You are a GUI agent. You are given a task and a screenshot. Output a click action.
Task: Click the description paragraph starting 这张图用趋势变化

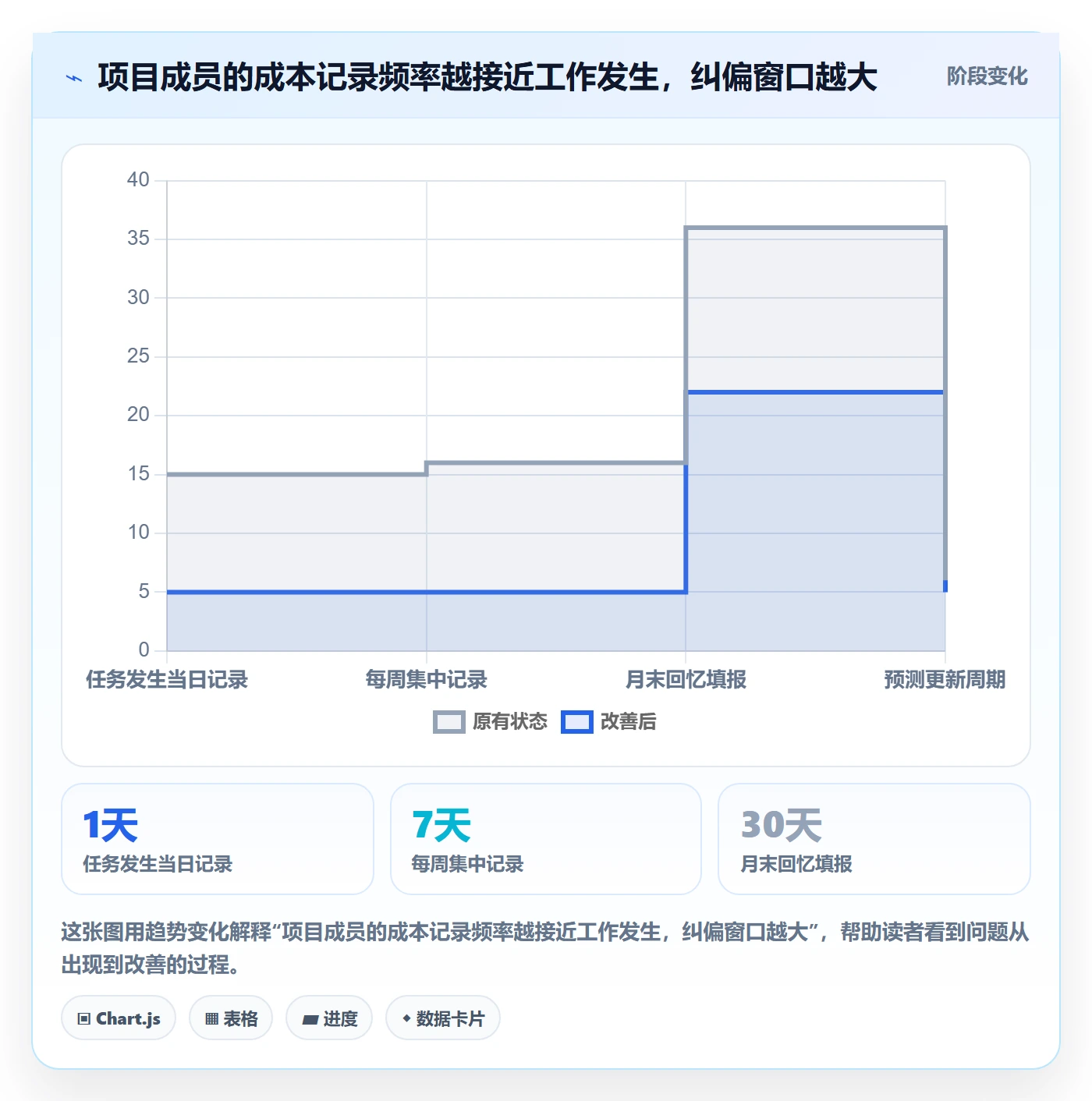point(545,948)
